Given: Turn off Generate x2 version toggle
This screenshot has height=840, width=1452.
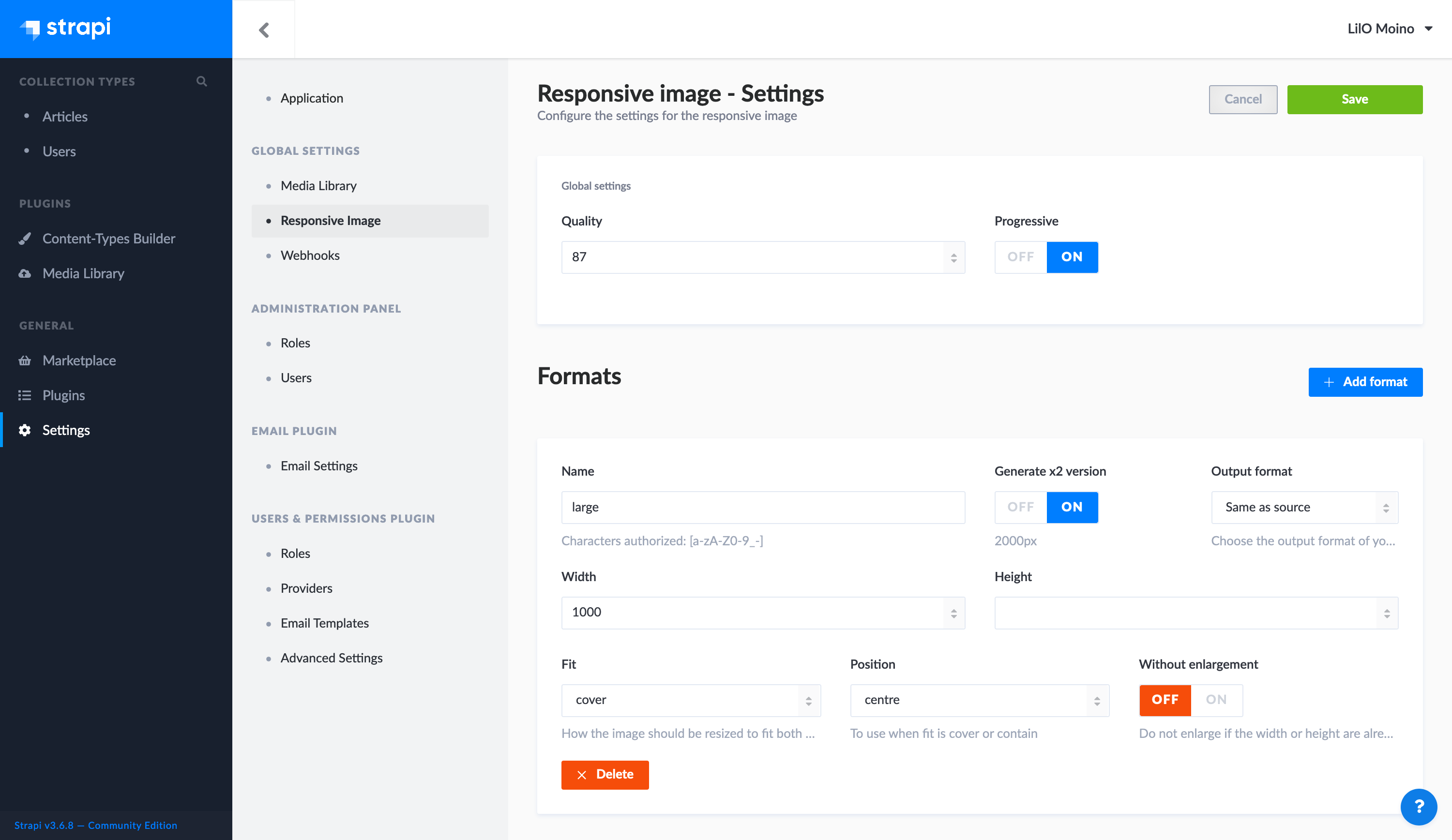Looking at the screenshot, I should click(x=1020, y=507).
